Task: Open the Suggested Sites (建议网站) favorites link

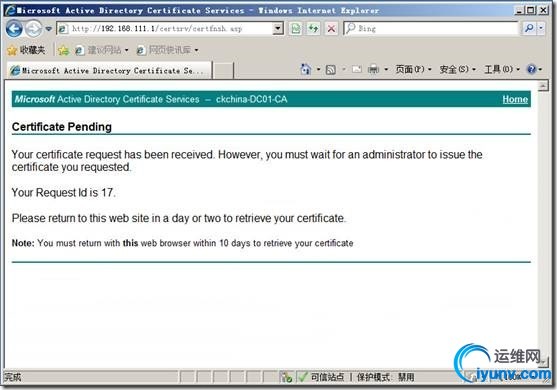Action: [102, 50]
